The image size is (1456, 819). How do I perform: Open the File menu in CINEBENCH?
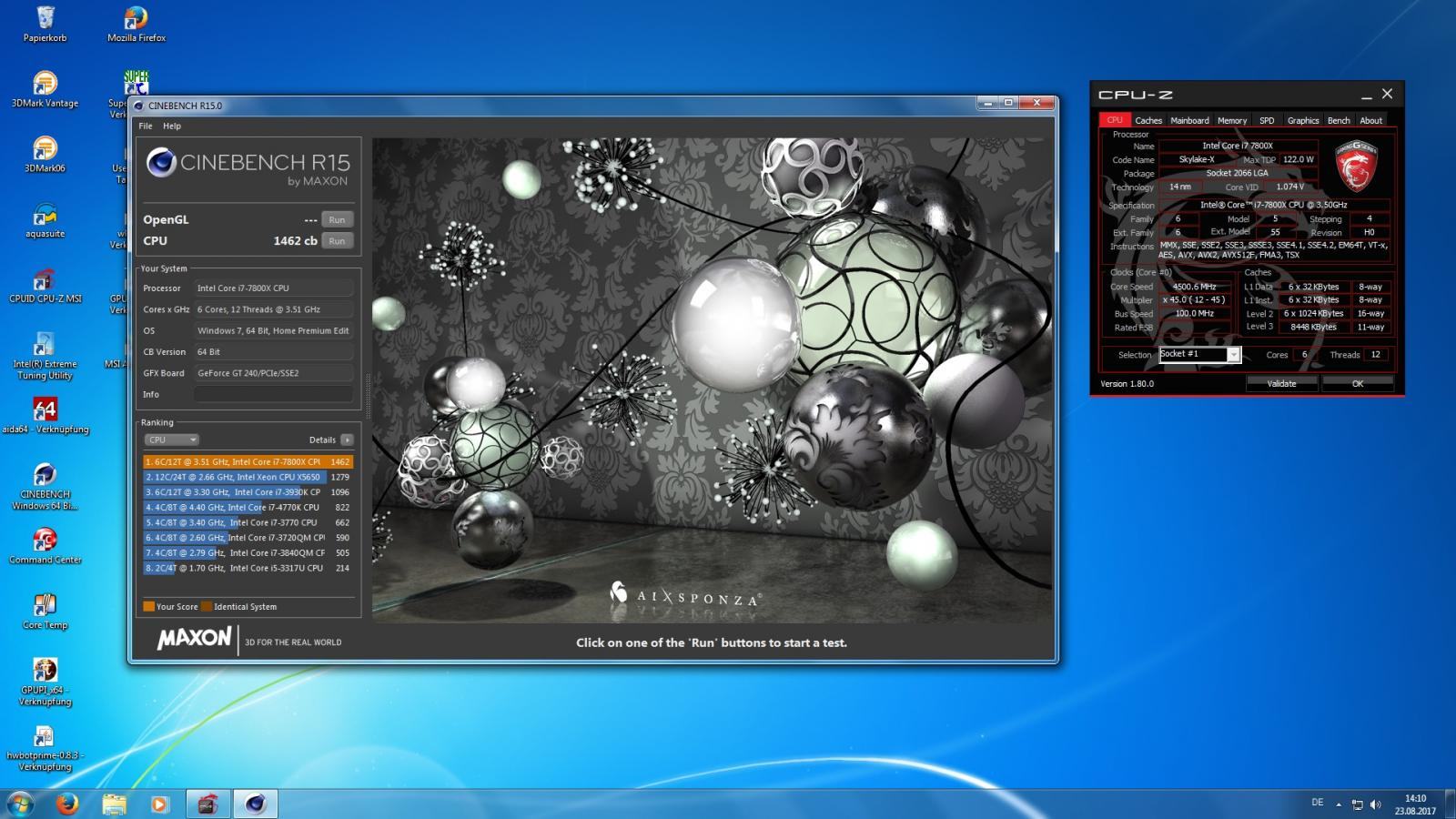[146, 126]
